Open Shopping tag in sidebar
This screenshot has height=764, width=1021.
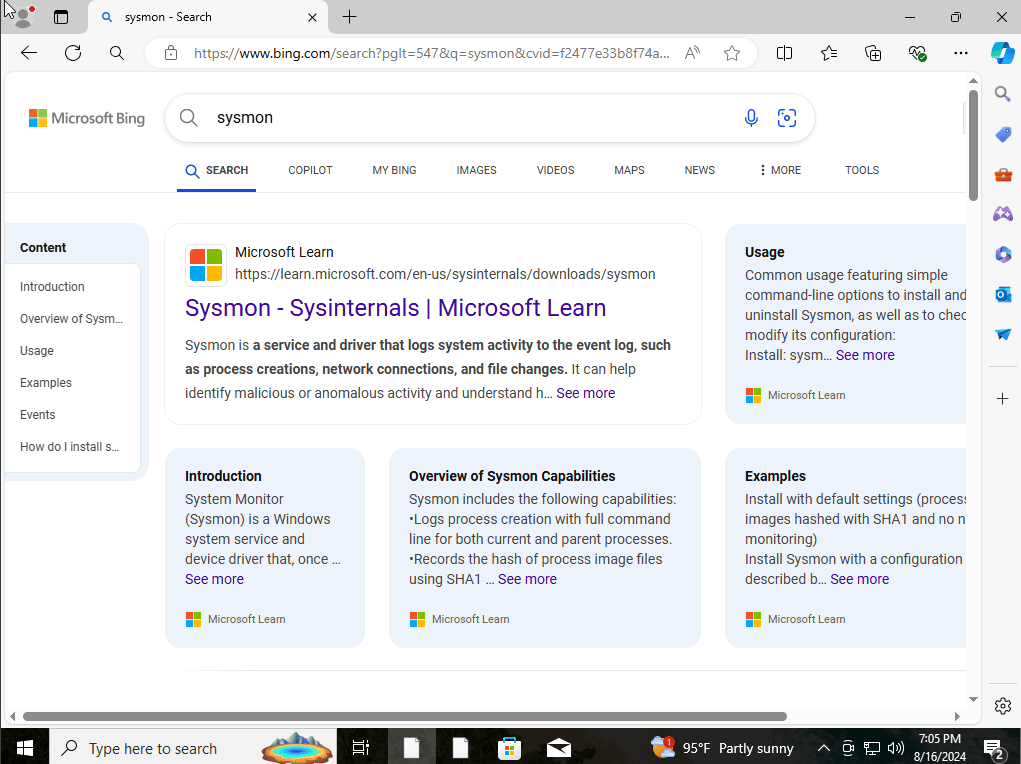point(1003,134)
